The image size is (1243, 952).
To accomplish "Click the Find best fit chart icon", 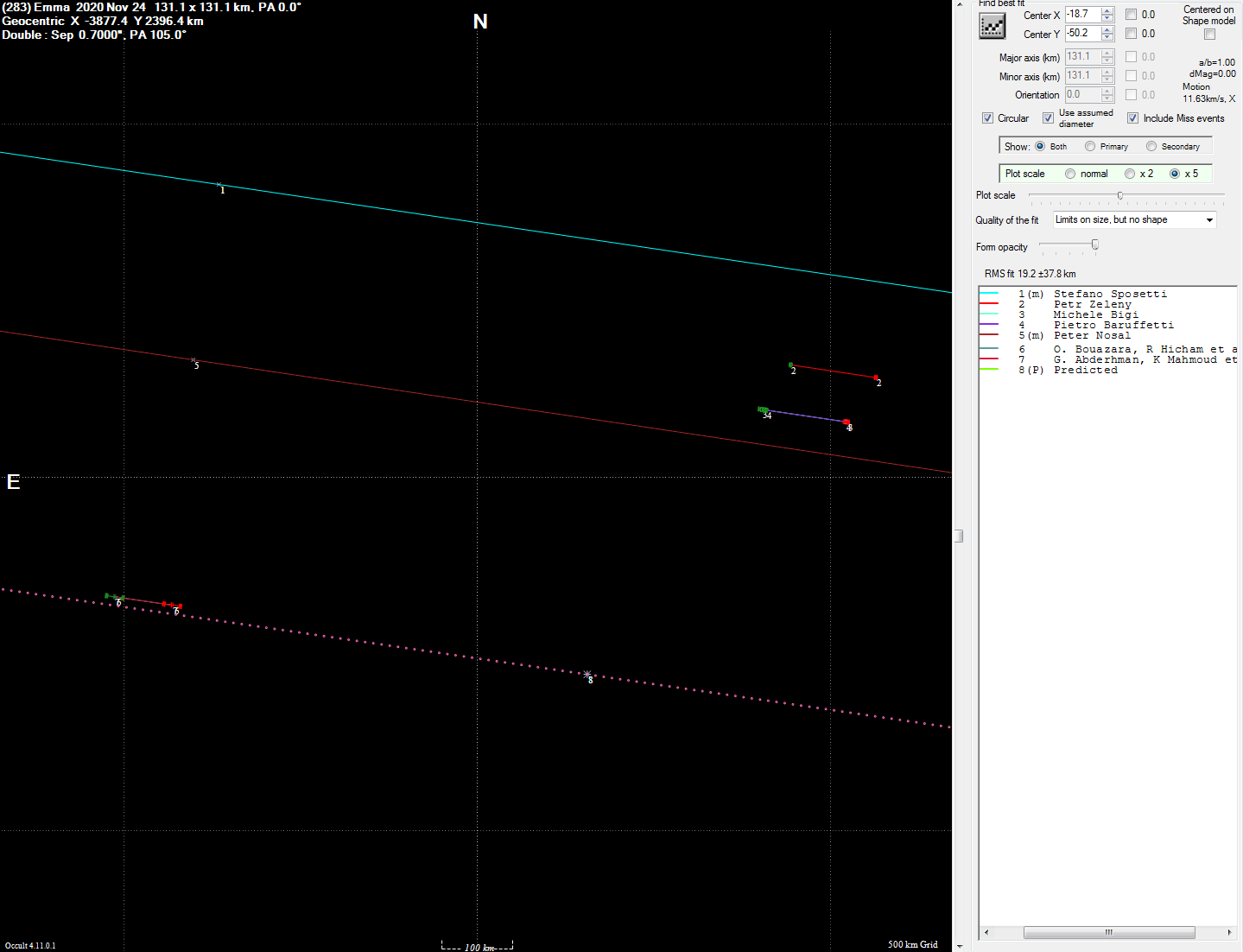I will pyautogui.click(x=992, y=26).
